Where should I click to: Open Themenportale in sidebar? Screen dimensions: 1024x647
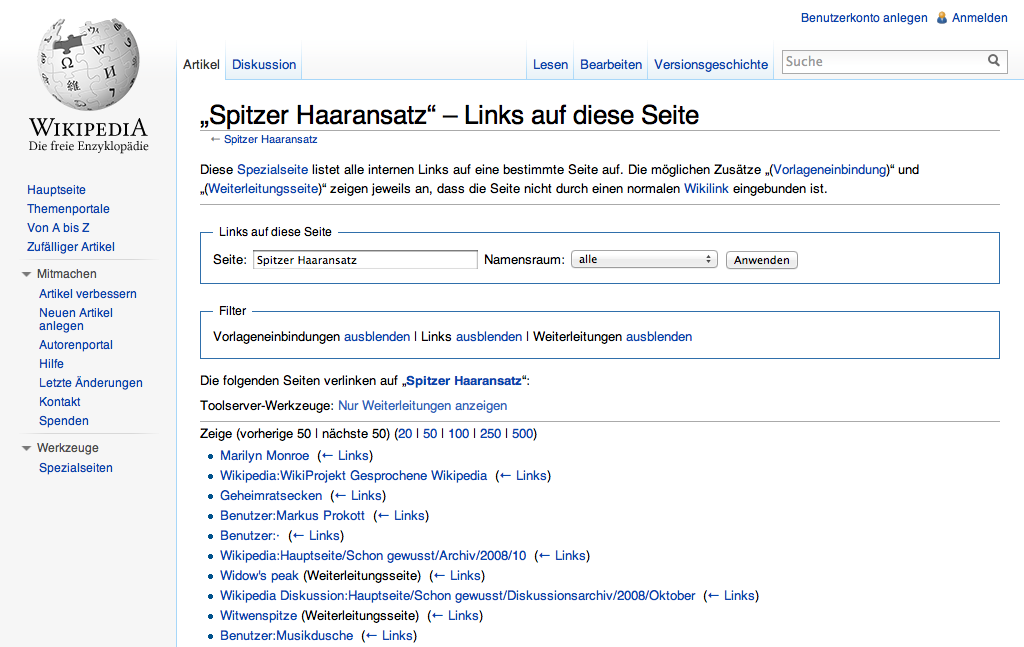tap(68, 209)
